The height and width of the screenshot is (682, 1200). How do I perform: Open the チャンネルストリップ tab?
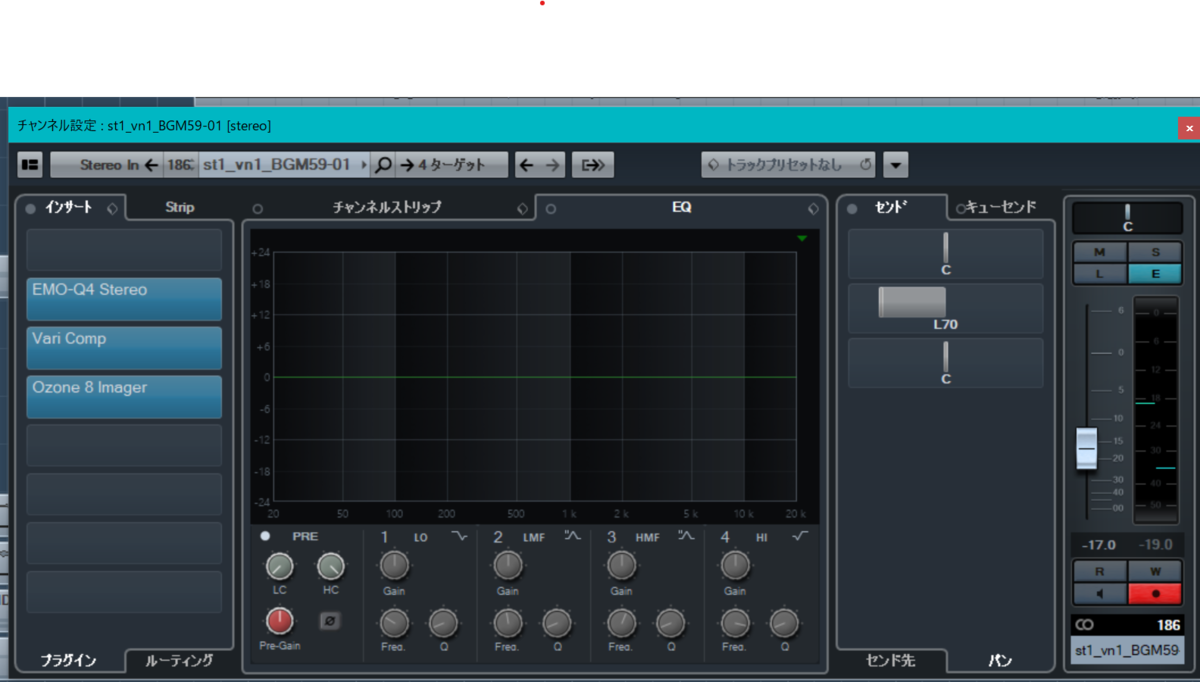[x=387, y=207]
